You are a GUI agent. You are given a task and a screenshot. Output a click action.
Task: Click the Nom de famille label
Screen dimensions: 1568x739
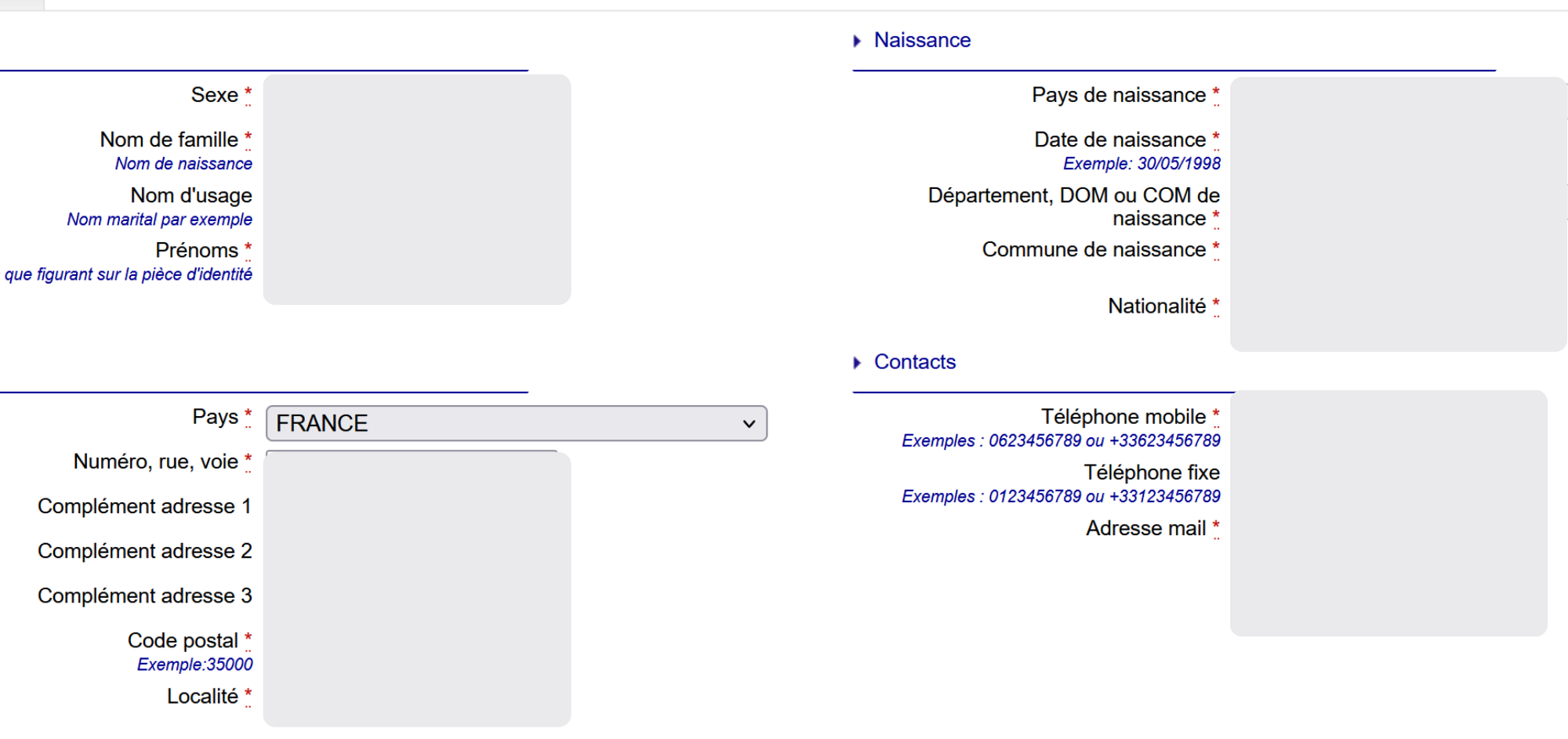[169, 139]
